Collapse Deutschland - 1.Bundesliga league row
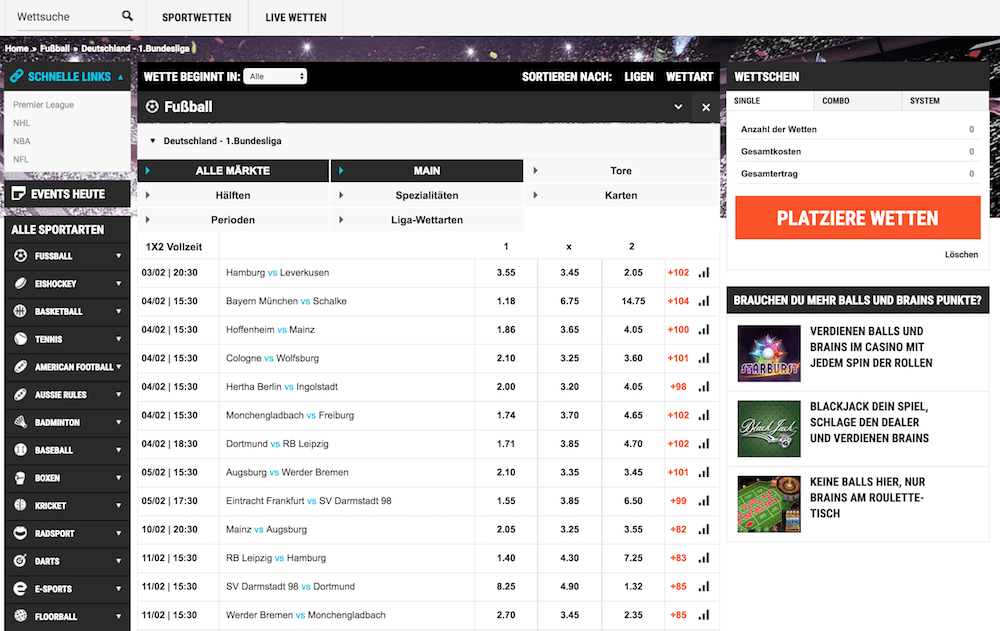Viewport: 1000px width, 631px height. [x=153, y=141]
